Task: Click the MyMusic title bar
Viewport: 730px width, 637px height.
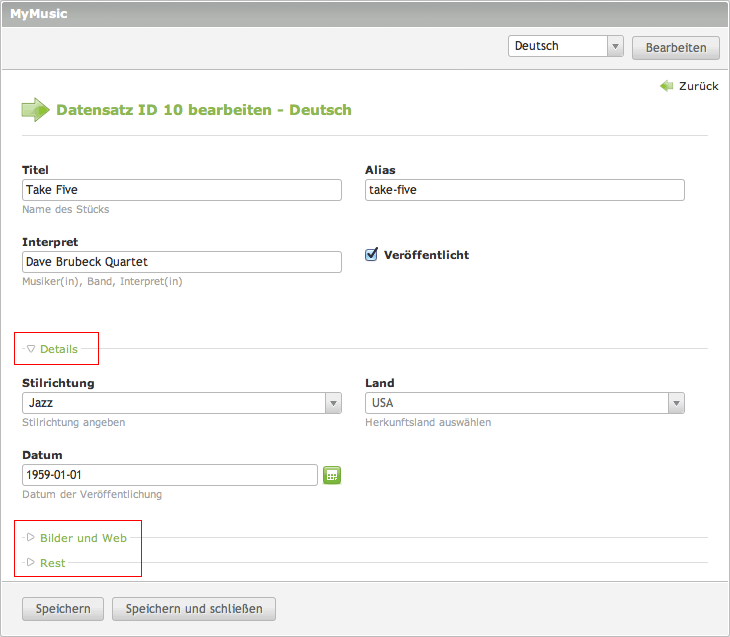Action: [x=365, y=14]
